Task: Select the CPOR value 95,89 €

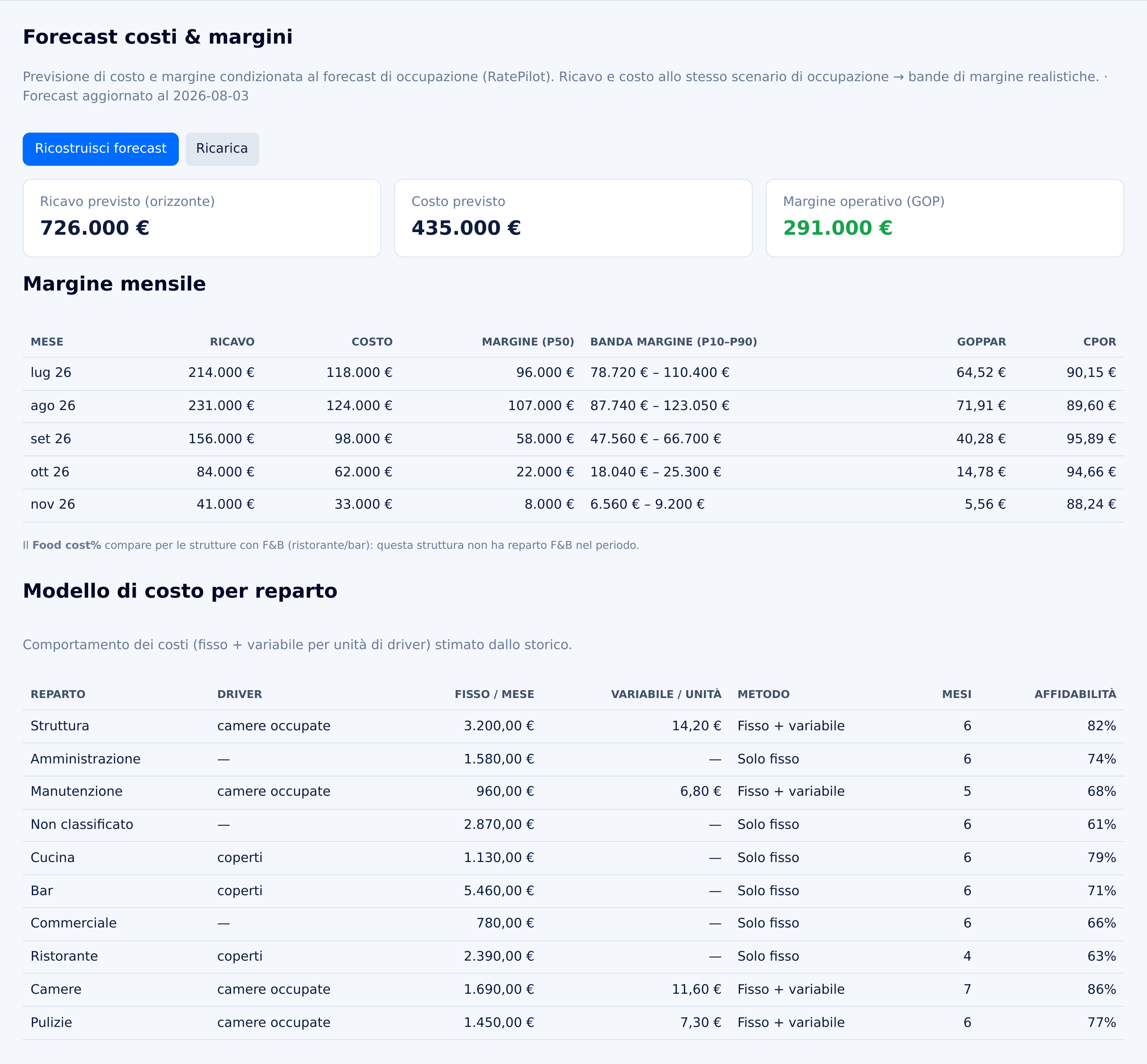Action: click(1092, 439)
